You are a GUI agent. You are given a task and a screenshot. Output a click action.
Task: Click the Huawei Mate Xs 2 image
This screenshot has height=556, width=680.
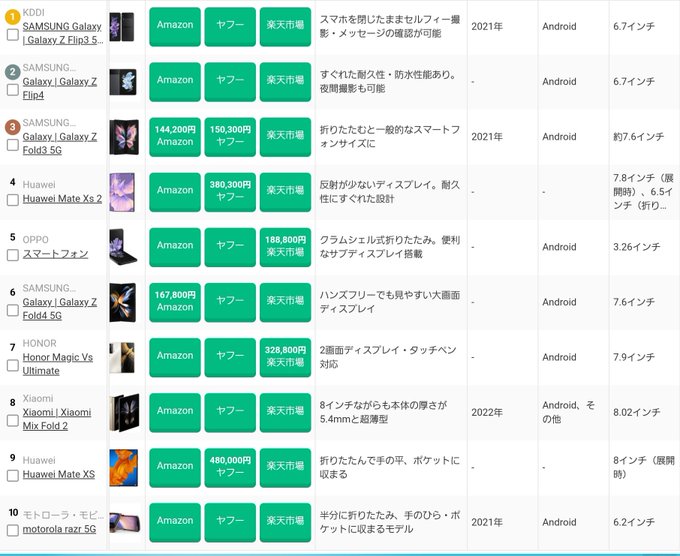(x=122, y=192)
